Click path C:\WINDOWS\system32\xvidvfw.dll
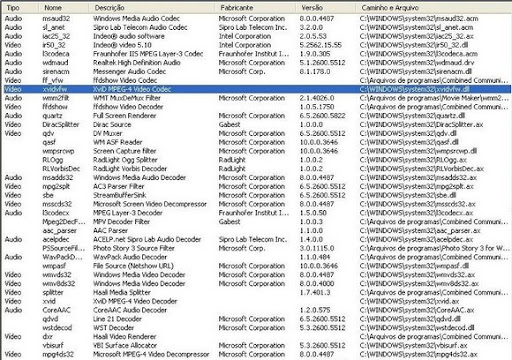The image size is (512, 360). pos(415,89)
